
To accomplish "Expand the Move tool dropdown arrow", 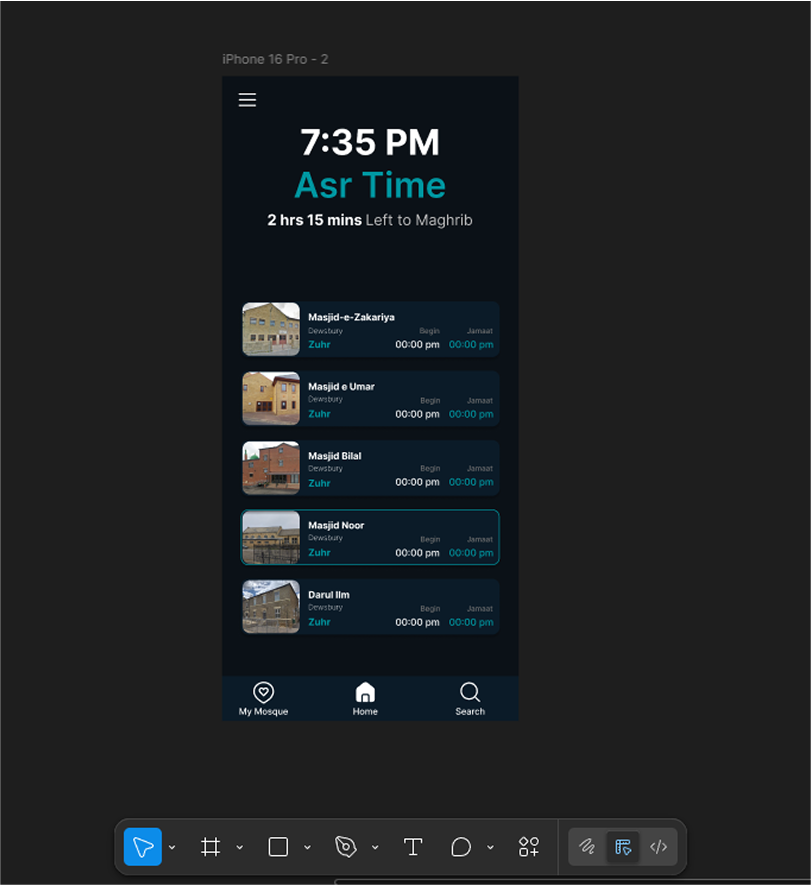I will coord(172,848).
